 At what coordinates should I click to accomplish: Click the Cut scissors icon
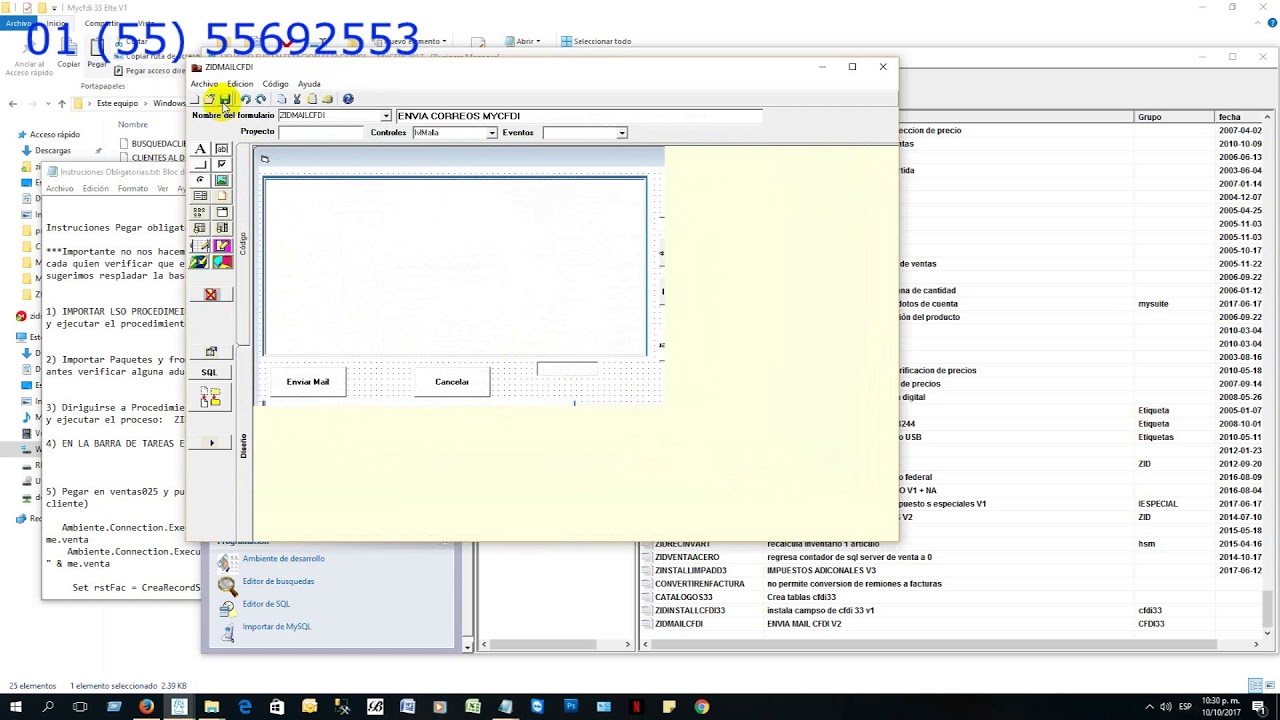(297, 99)
